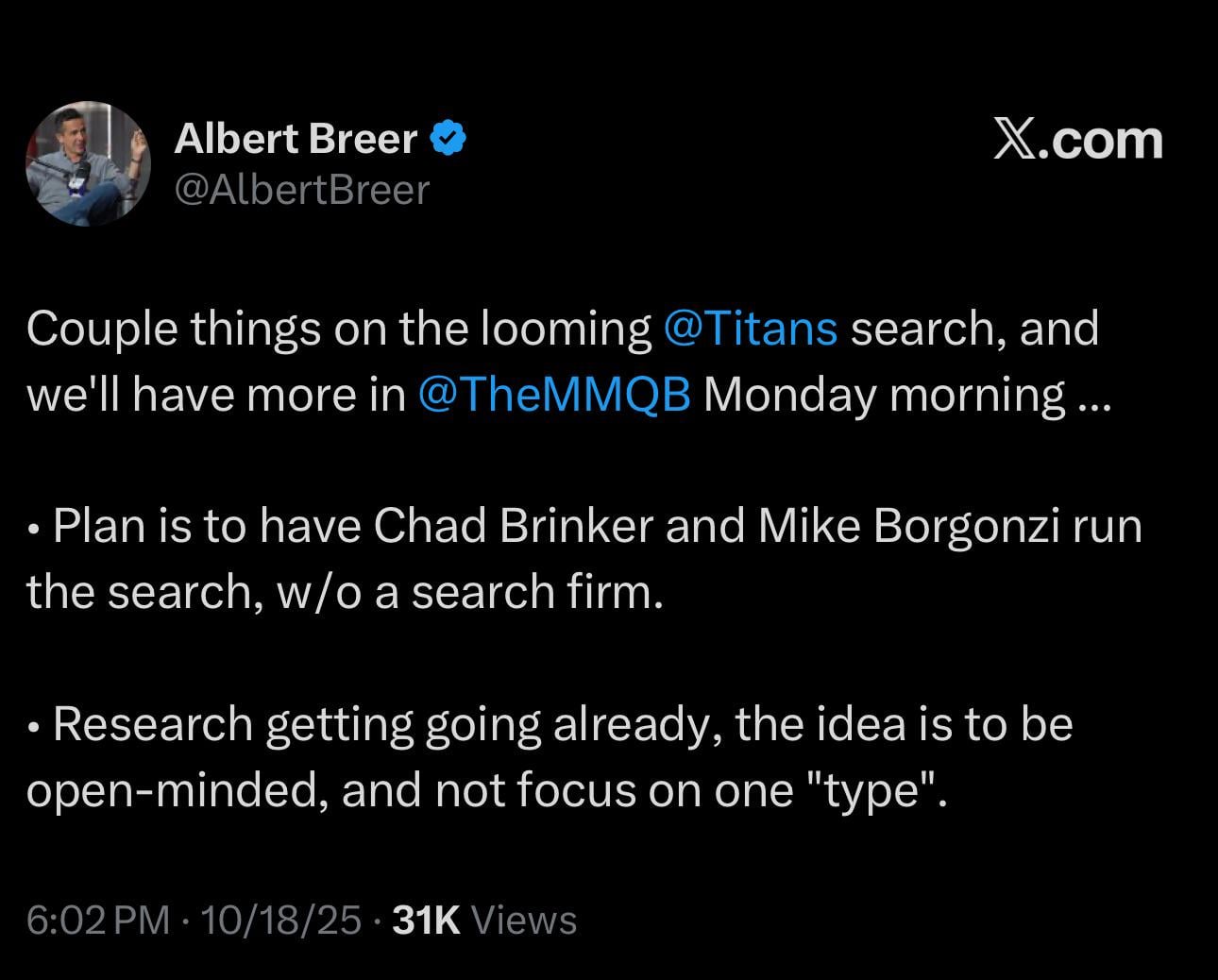Click the bold 31K count

tap(426, 920)
